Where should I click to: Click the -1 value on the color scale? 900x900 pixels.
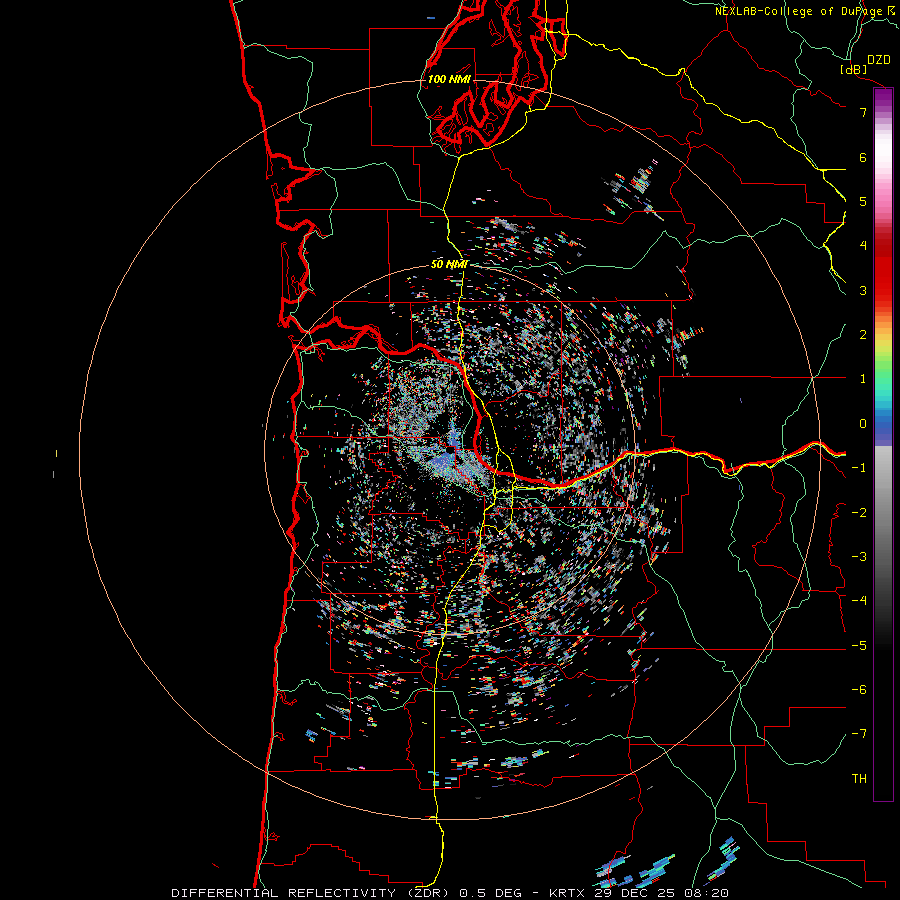pyautogui.click(x=859, y=468)
